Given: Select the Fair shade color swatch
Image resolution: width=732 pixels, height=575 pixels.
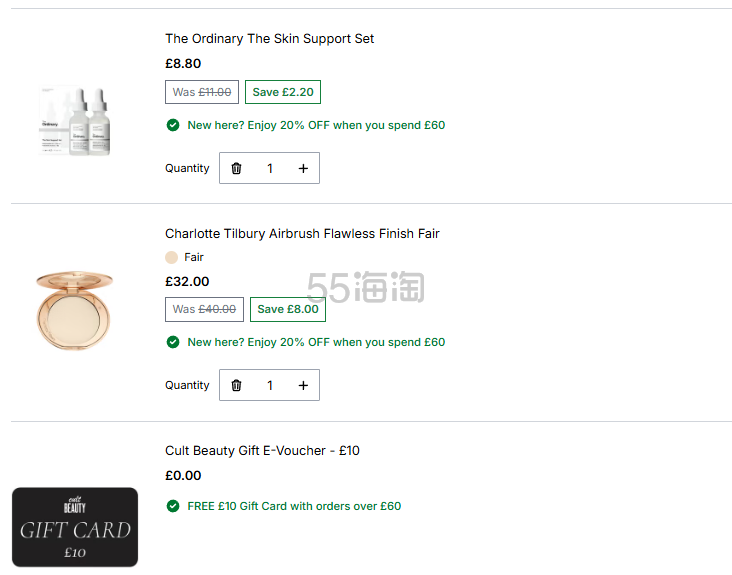Looking at the screenshot, I should [171, 257].
